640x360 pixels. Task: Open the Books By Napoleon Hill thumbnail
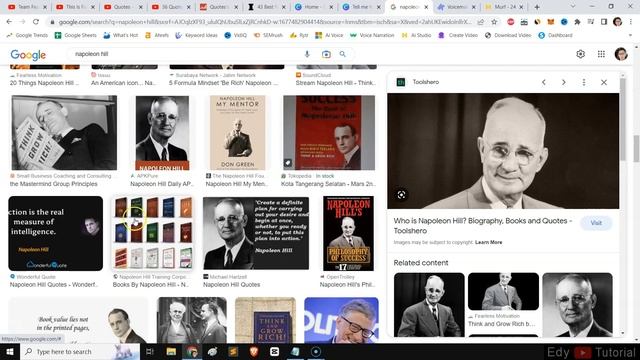pos(153,233)
